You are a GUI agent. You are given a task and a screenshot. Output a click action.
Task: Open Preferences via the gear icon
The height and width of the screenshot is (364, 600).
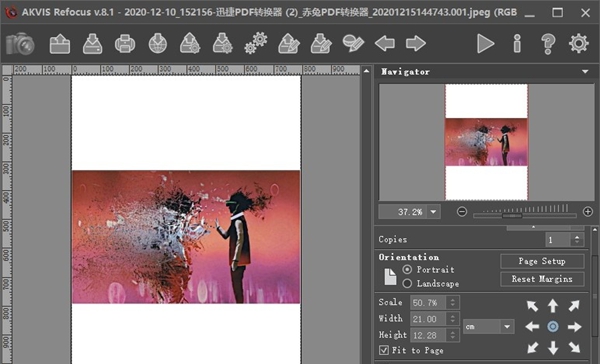[x=579, y=43]
